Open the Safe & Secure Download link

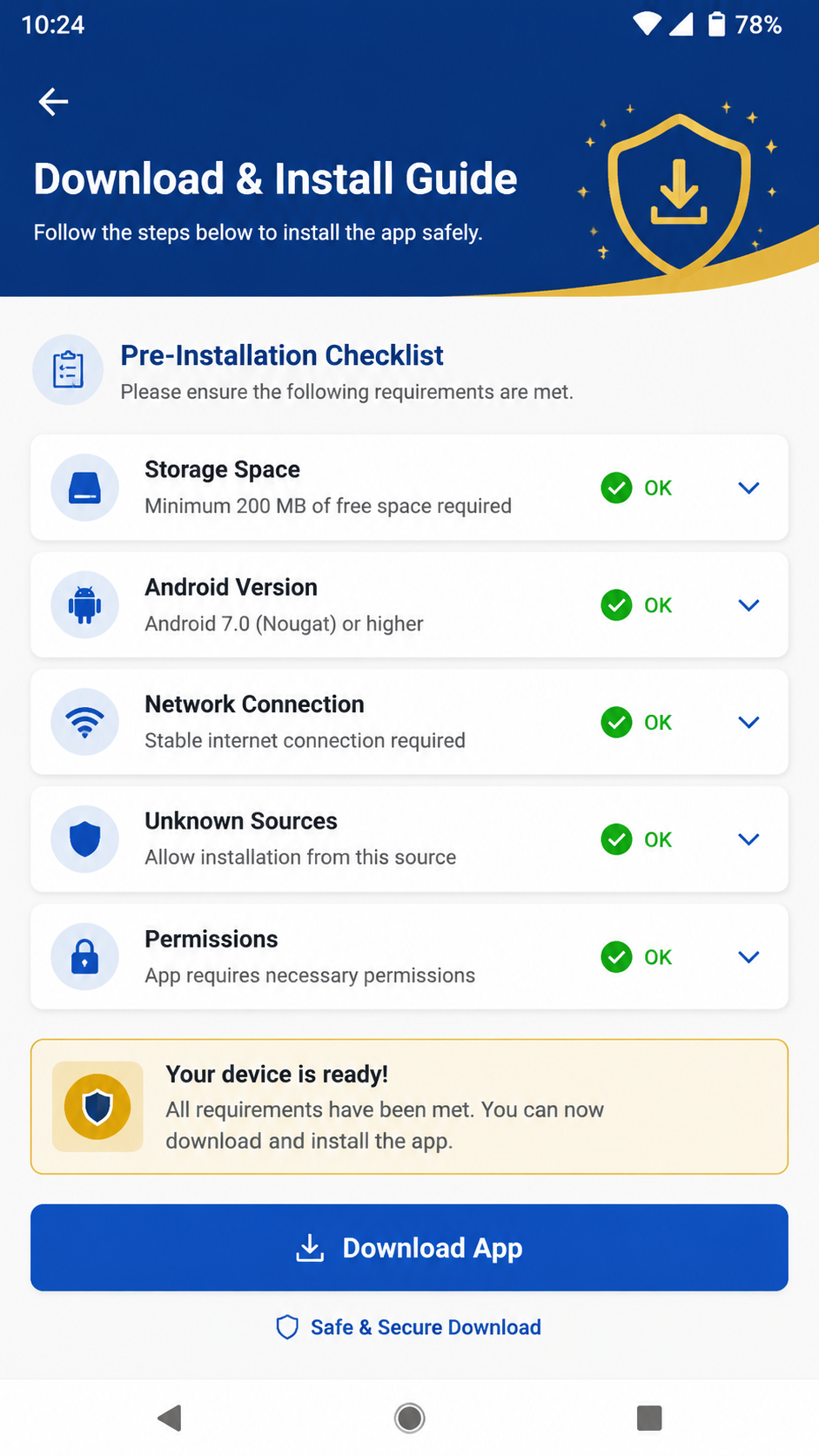pos(408,1327)
